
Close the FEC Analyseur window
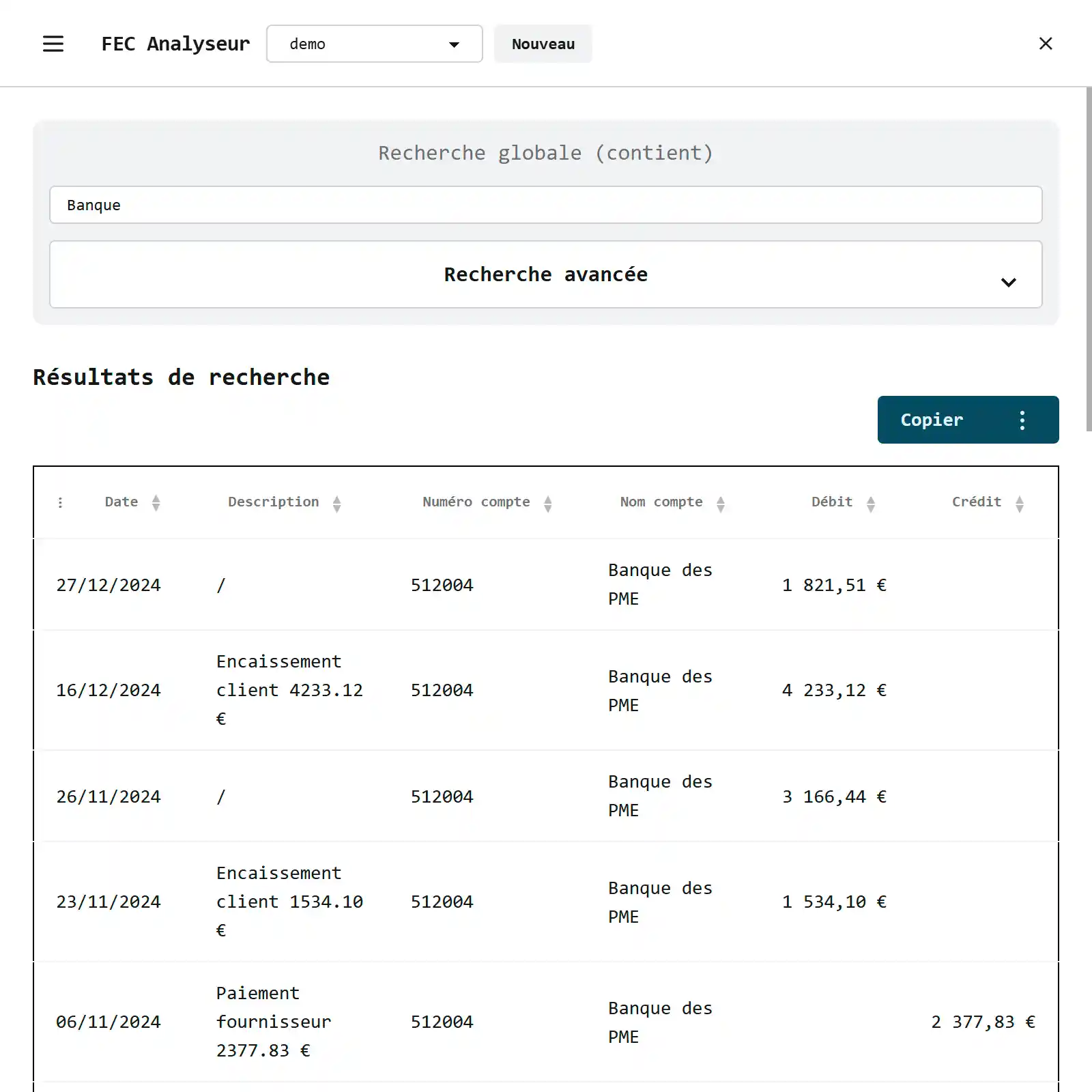click(x=1045, y=44)
